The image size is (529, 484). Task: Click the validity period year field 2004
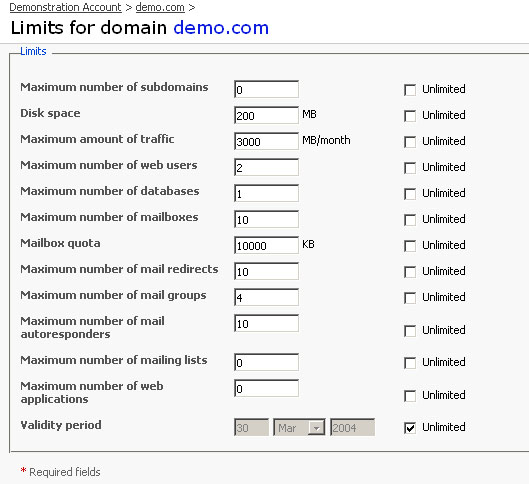[353, 427]
